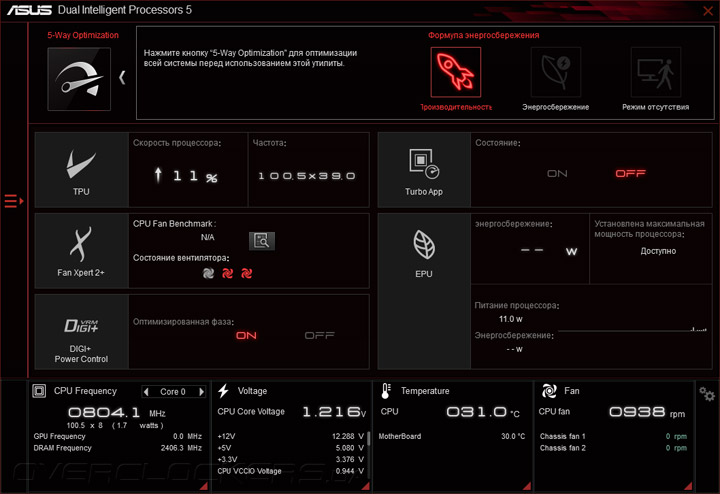Open monitor settings gear icon
Image resolution: width=720 pixels, height=494 pixels.
707,394
